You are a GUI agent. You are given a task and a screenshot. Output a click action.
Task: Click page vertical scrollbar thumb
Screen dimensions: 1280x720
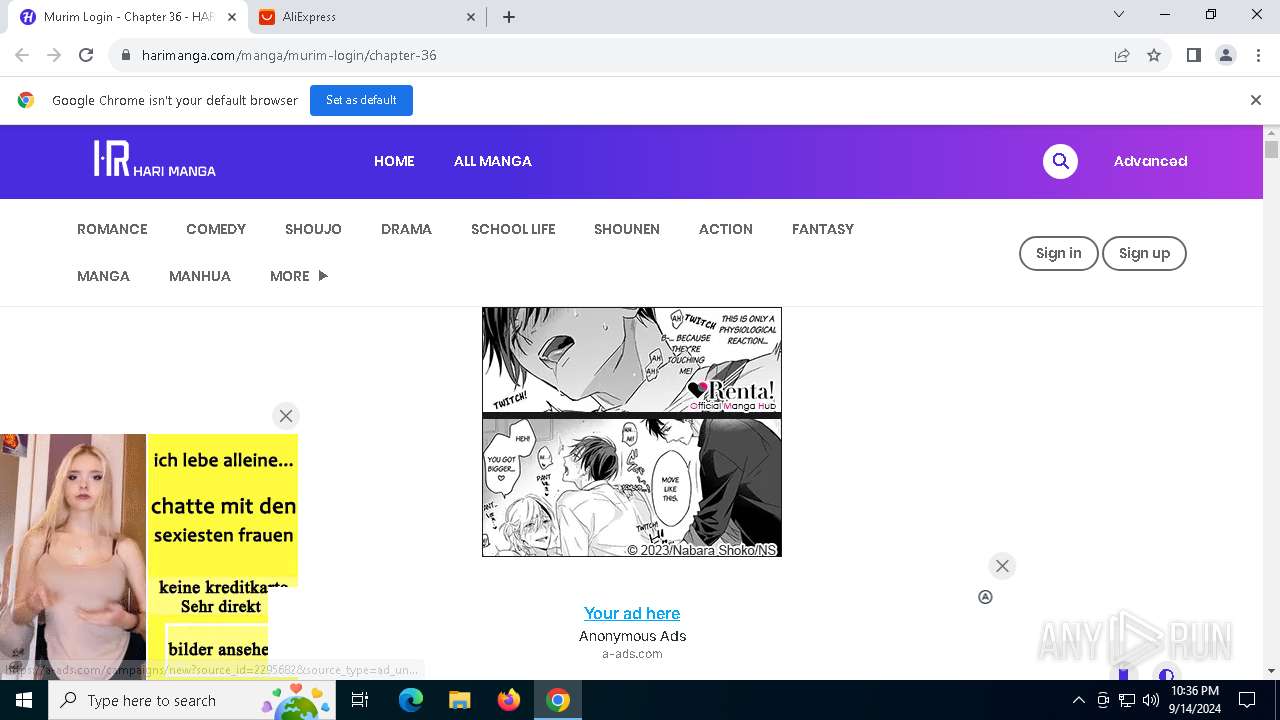tap(1271, 150)
